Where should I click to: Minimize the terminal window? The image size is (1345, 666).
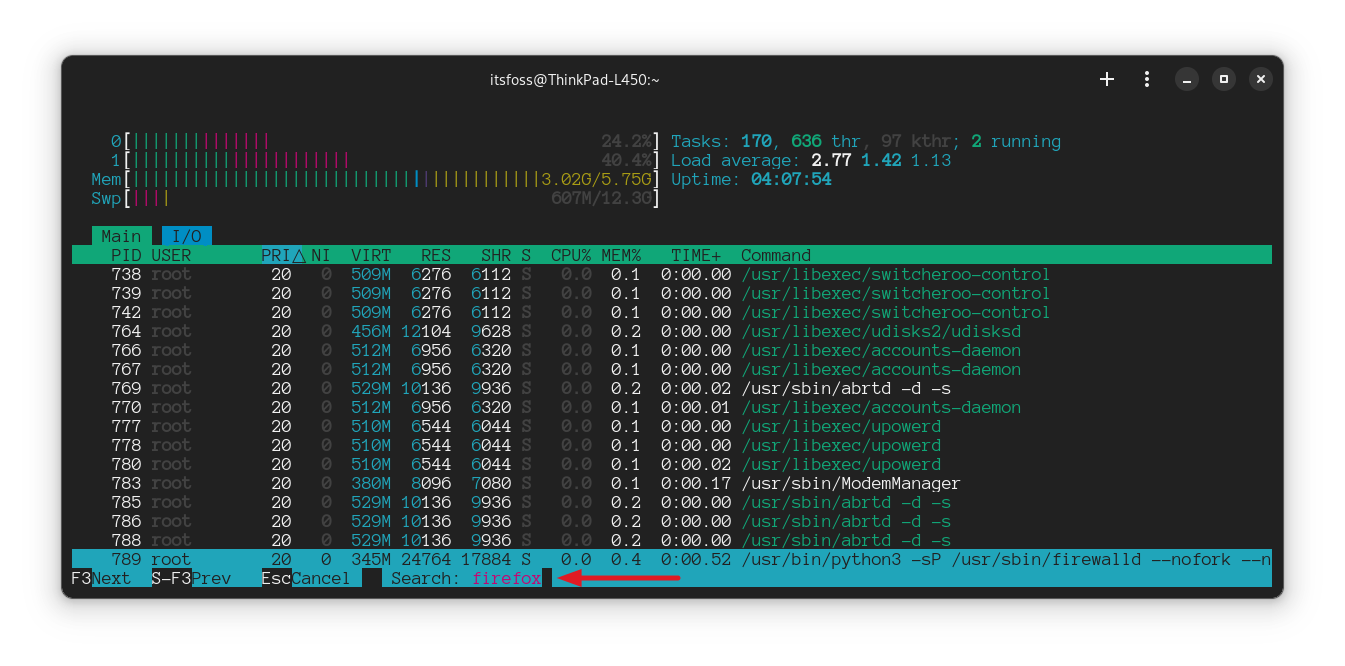coord(1185,79)
